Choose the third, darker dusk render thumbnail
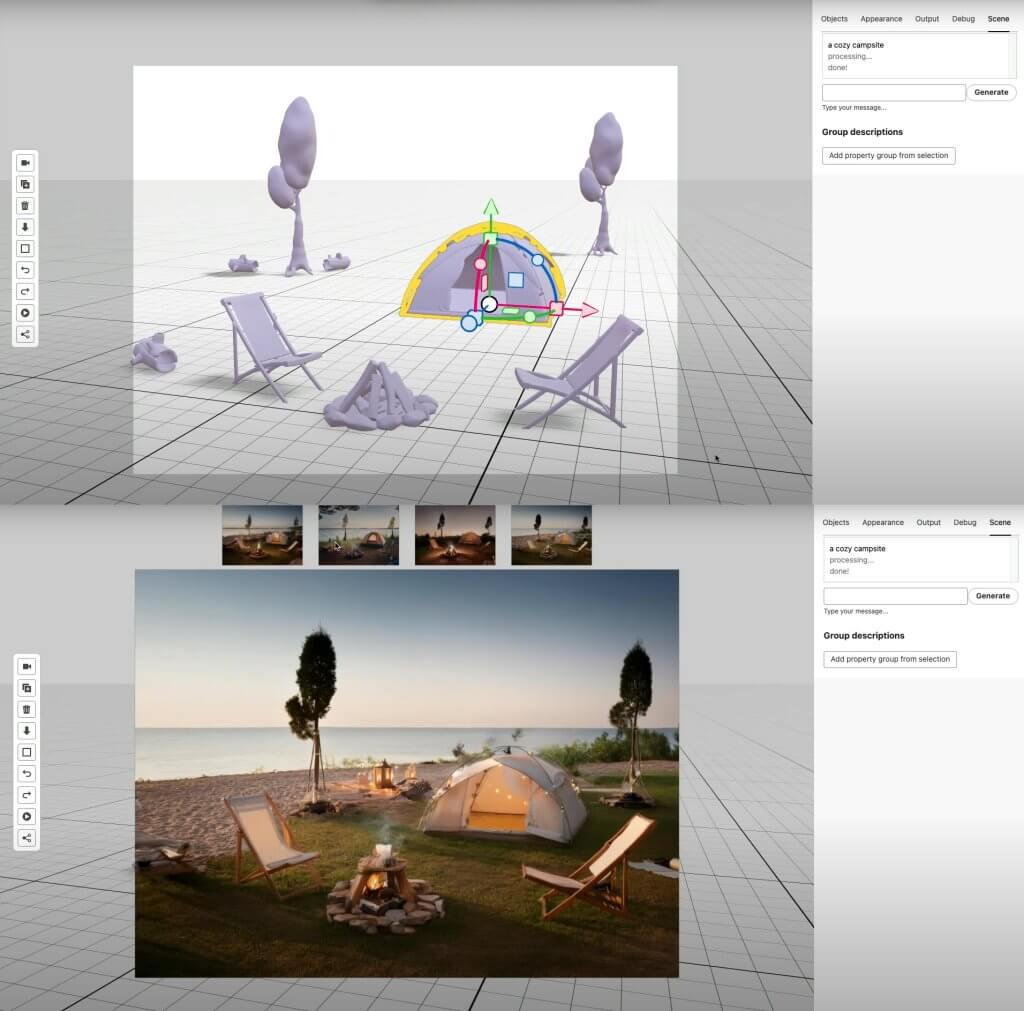 tap(455, 535)
